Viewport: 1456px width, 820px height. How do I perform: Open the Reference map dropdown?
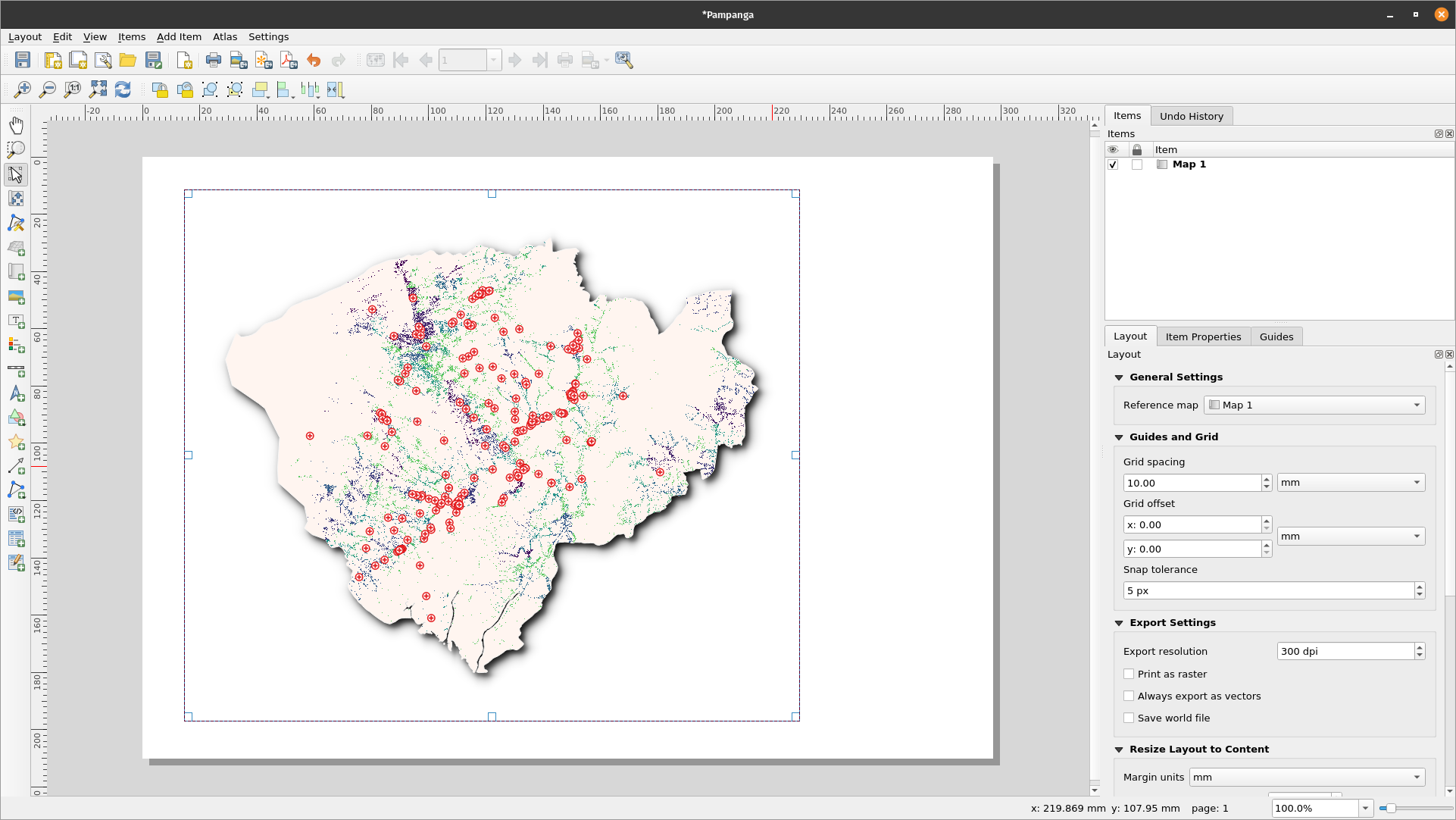pos(1314,405)
